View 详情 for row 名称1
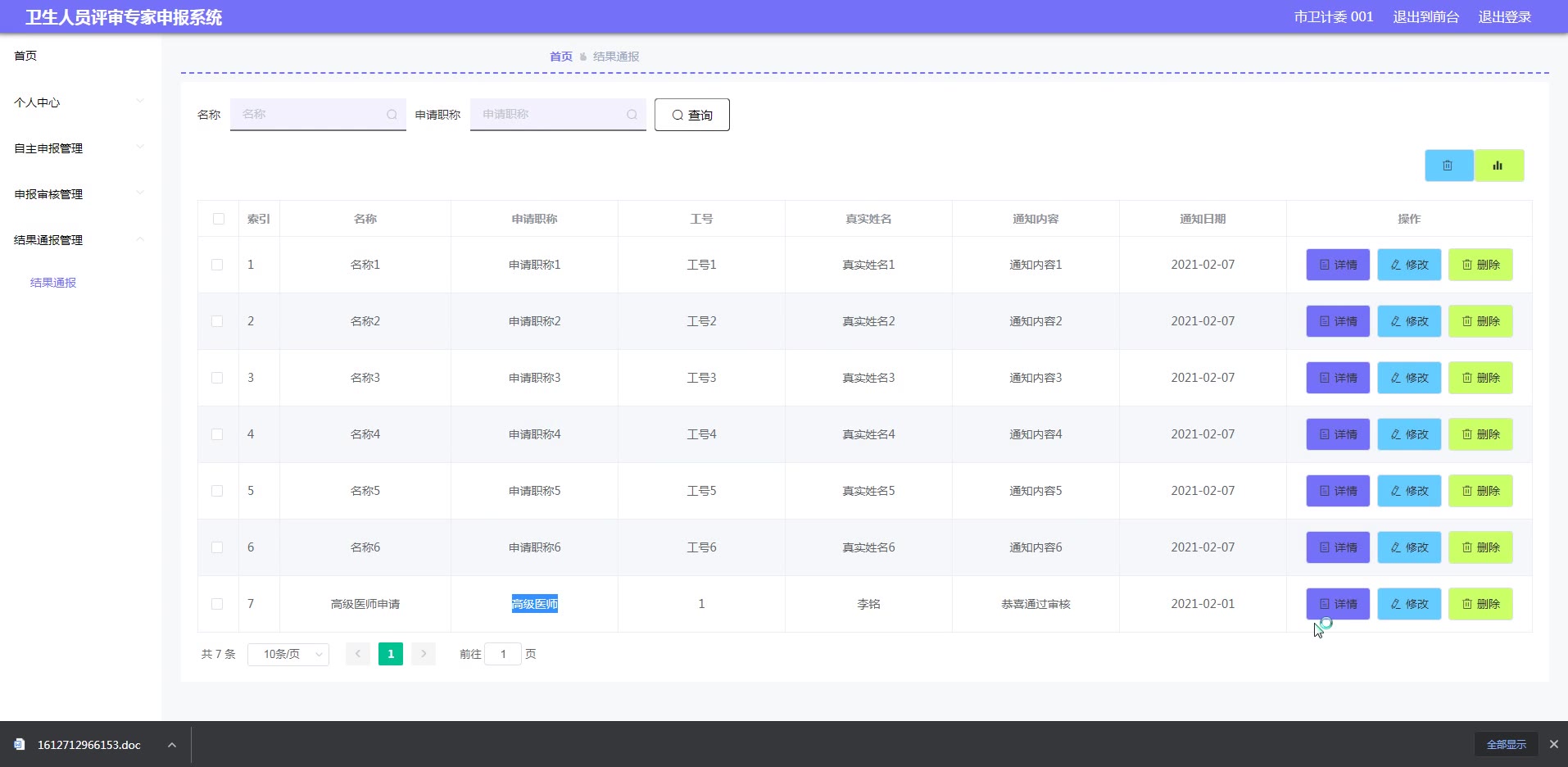This screenshot has height=767, width=1568. 1338,265
